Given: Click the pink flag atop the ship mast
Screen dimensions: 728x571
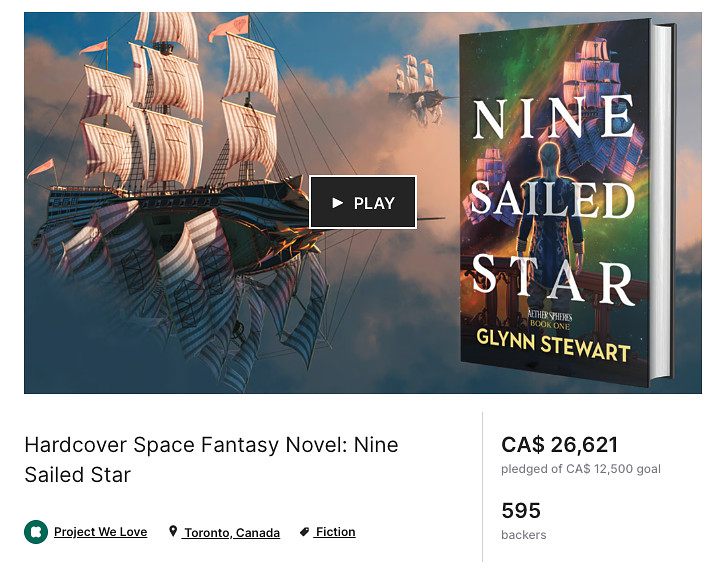Looking at the screenshot, I should pyautogui.click(x=228, y=27).
